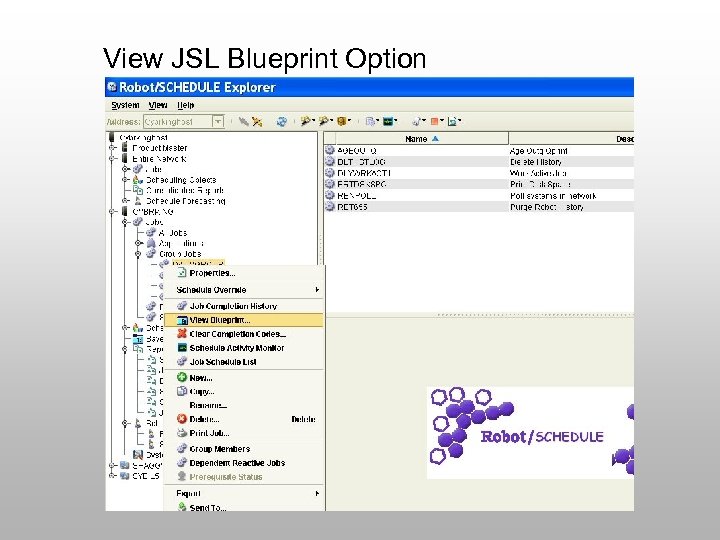Click the red X Delete icon
The width and height of the screenshot is (720, 540).
(182, 419)
